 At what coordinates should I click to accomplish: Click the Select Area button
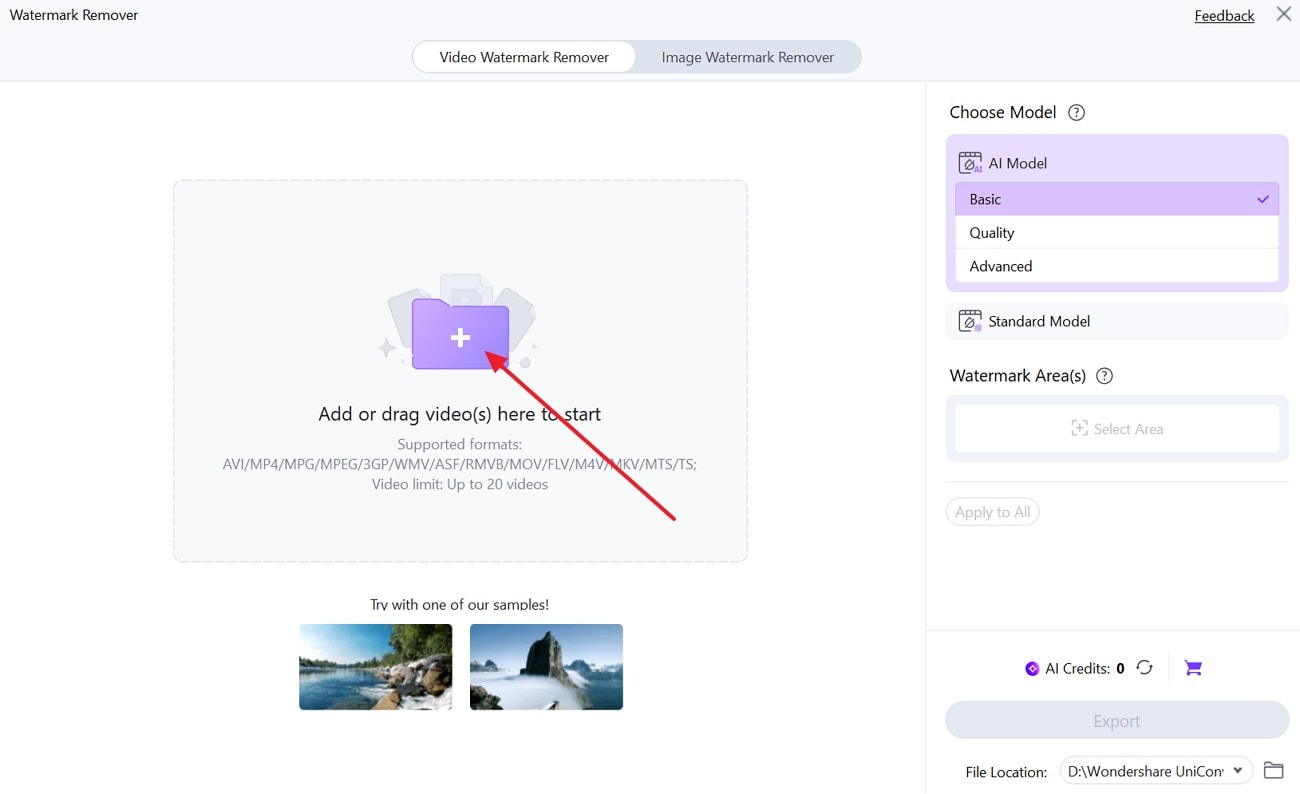click(1118, 428)
